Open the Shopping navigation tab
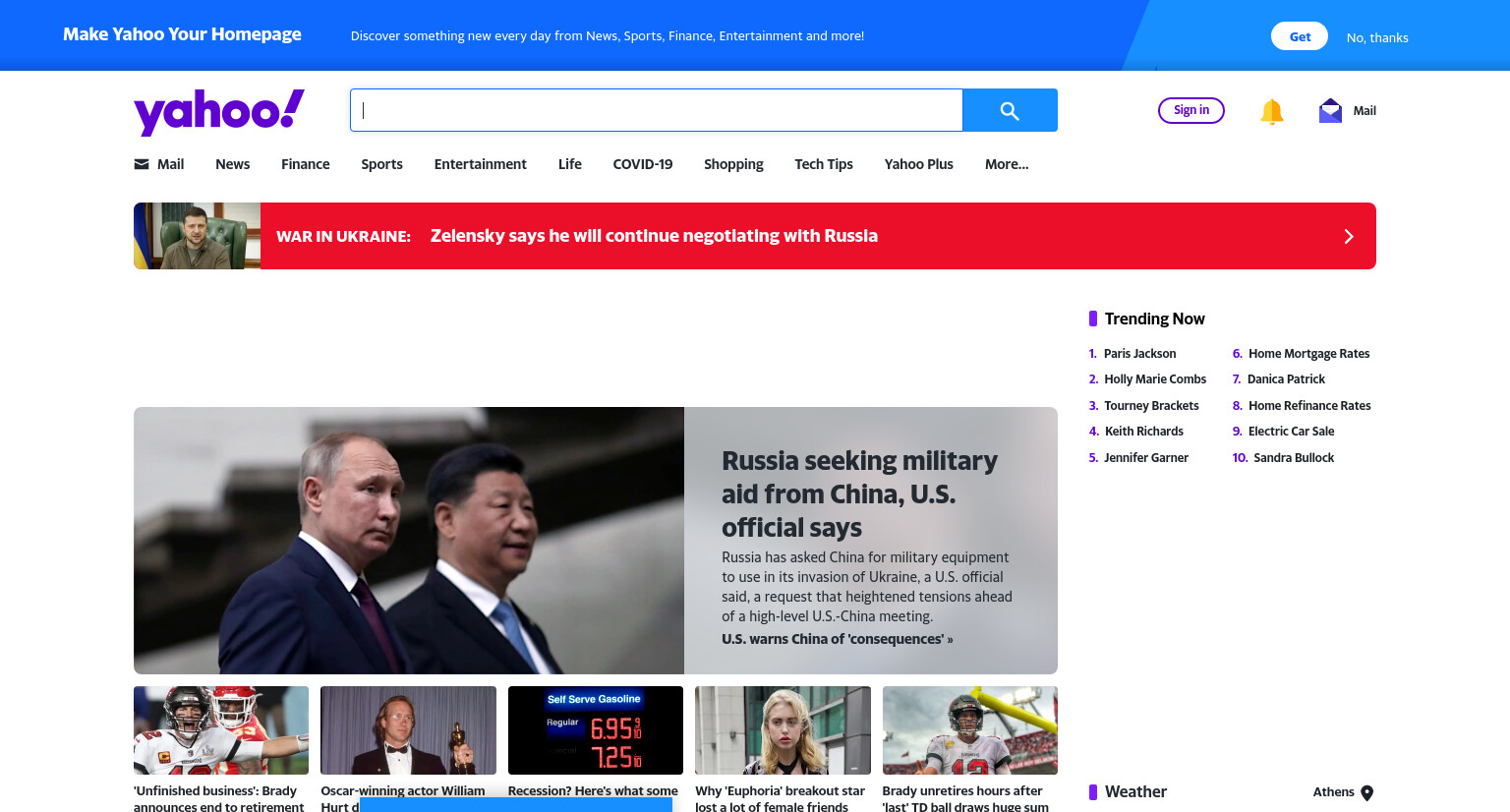Screen dimensions: 1510x812 (733, 164)
